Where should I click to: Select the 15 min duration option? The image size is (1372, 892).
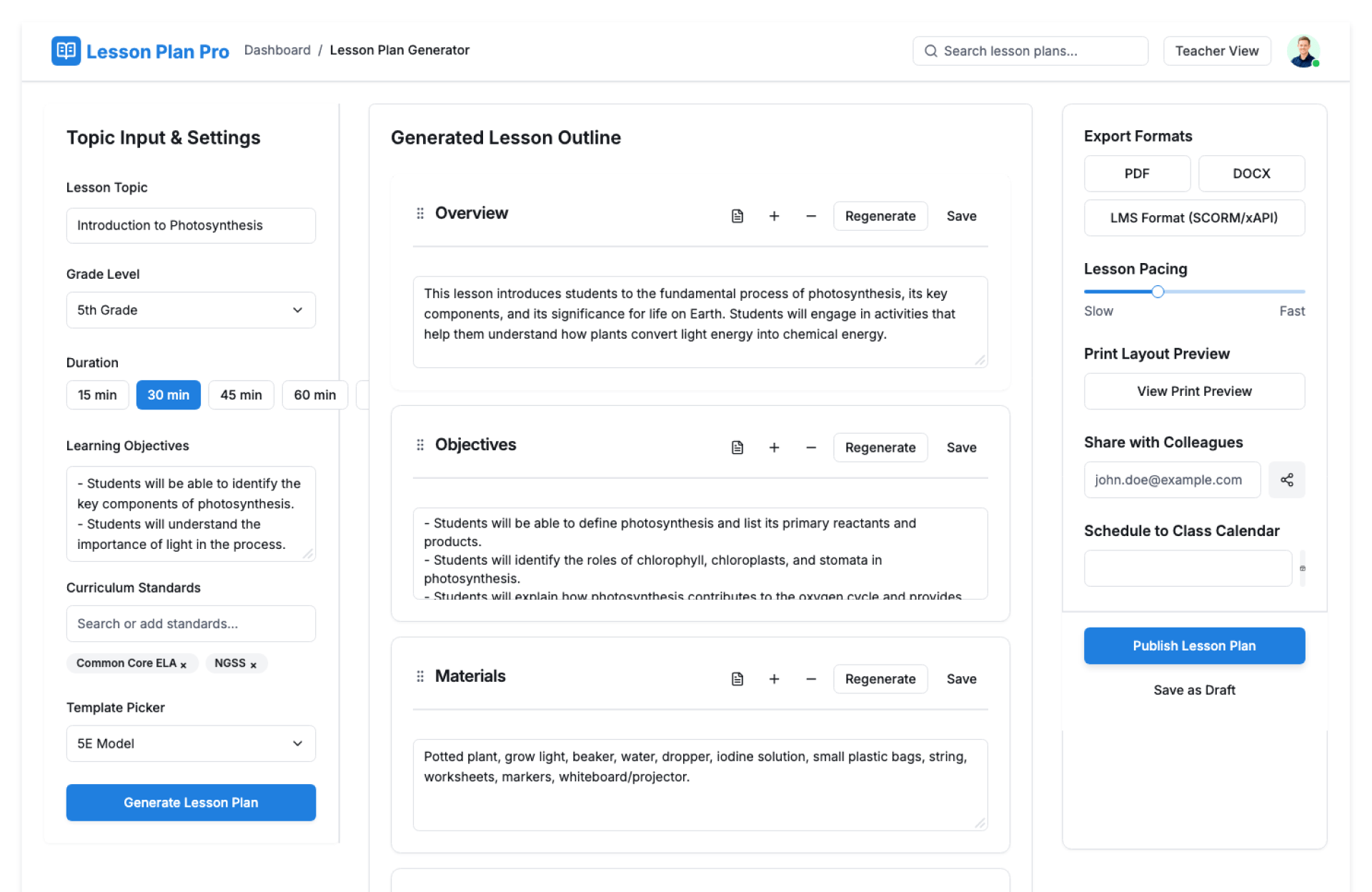point(97,395)
